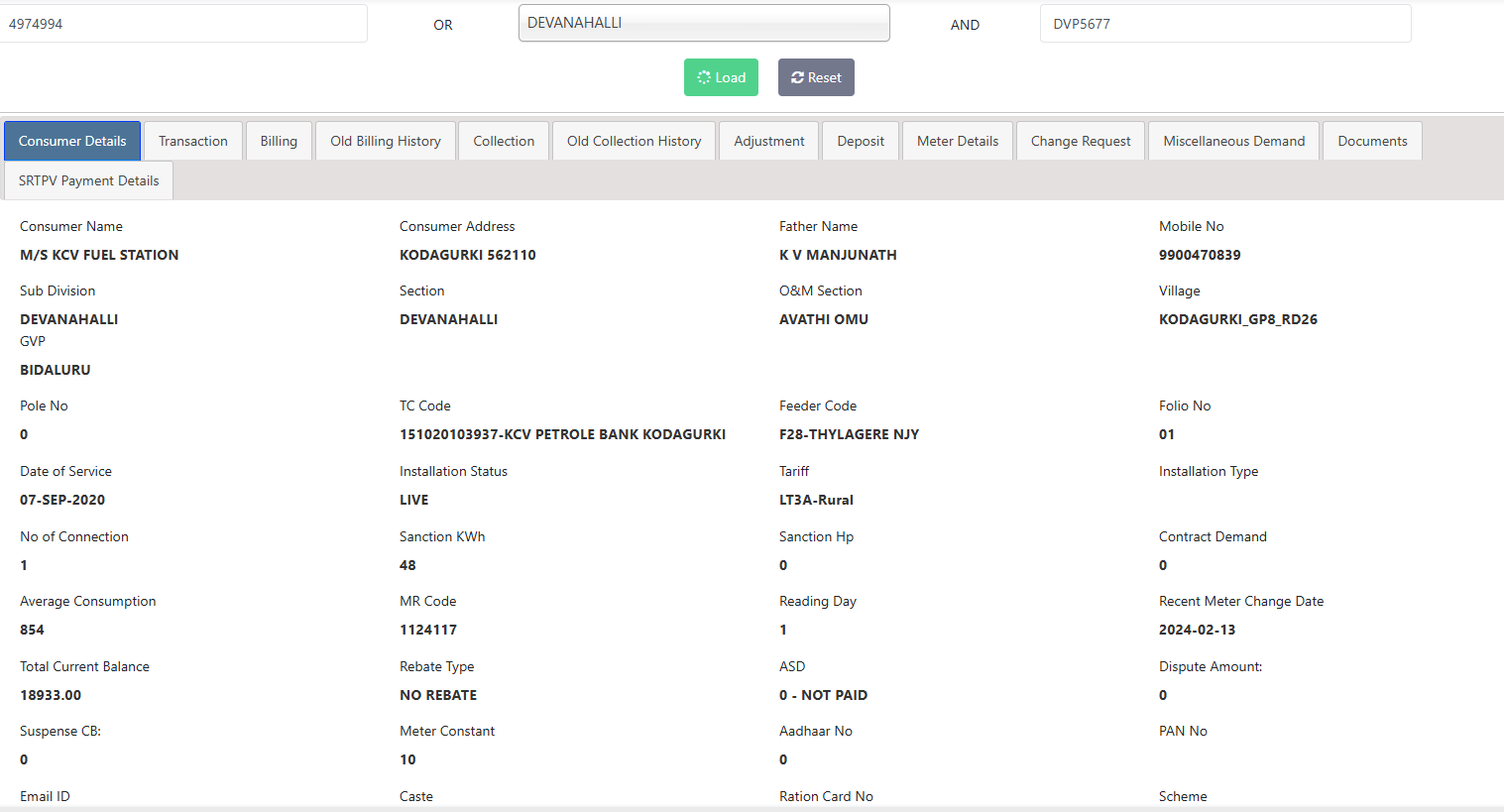Switch to the Transaction tab
The width and height of the screenshot is (1504, 812).
[193, 141]
